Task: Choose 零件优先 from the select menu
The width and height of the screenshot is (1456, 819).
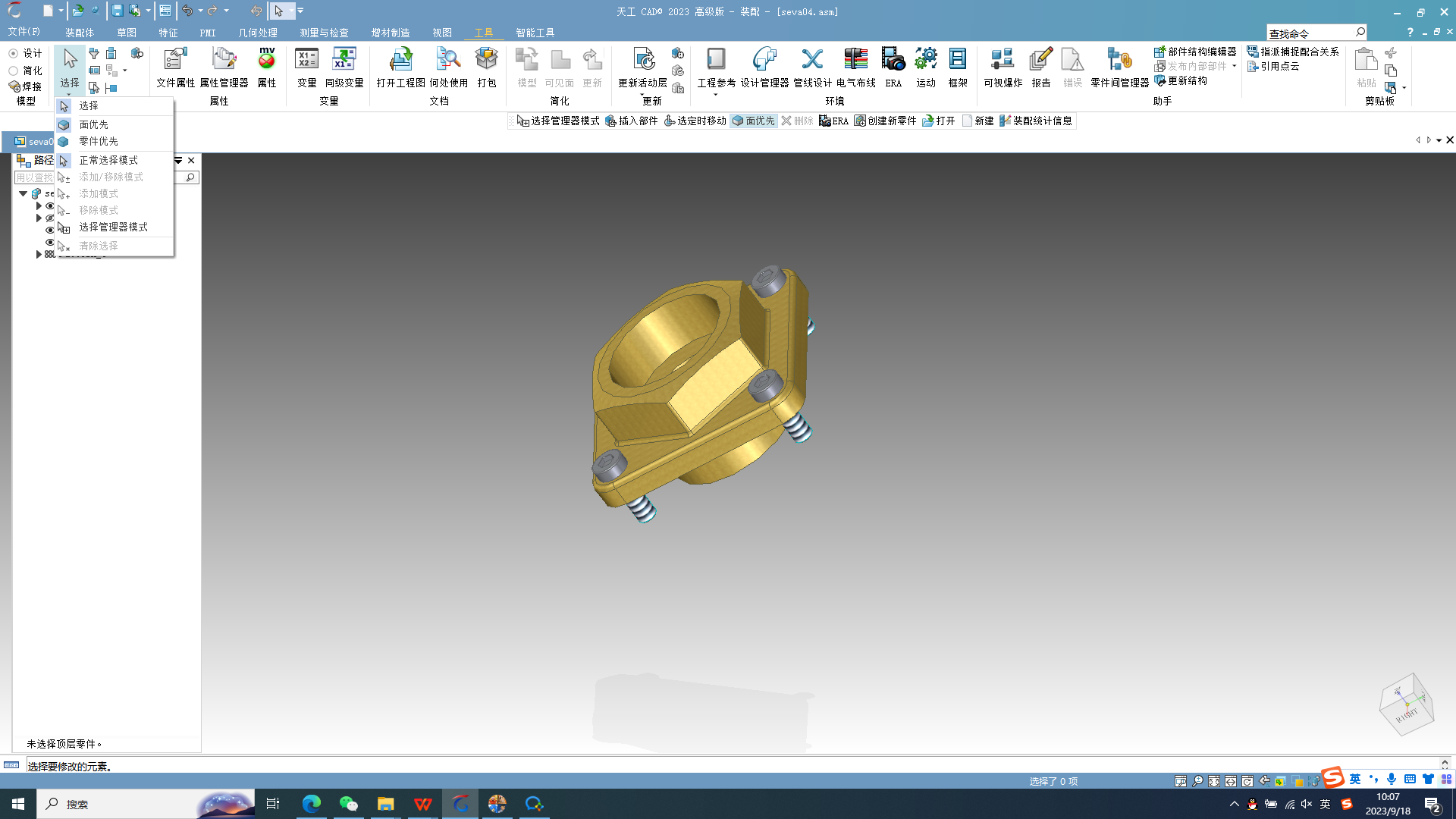Action: [x=99, y=141]
